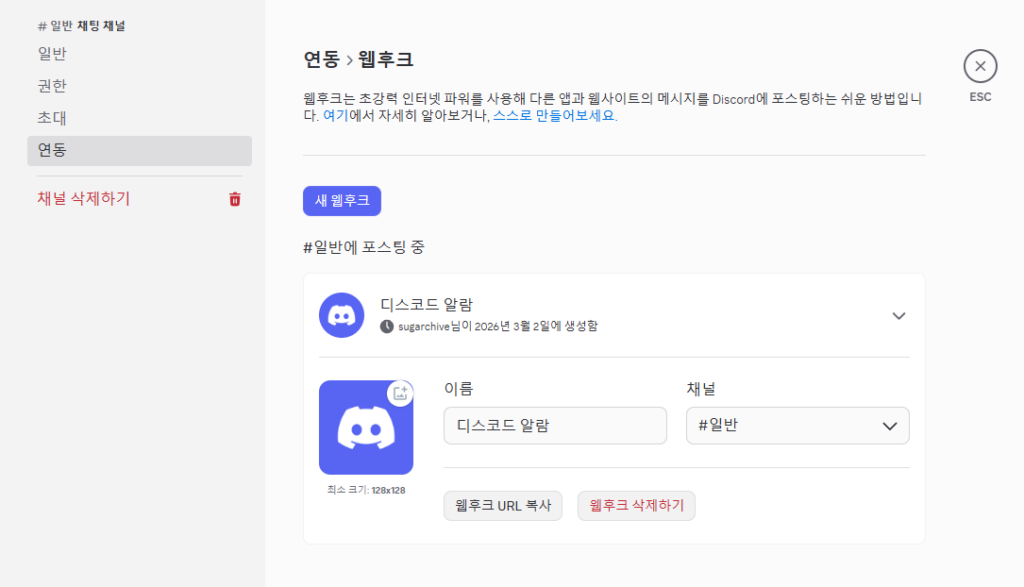This screenshot has height=587, width=1024.
Task: Close settings with the ESC X button
Action: point(979,67)
